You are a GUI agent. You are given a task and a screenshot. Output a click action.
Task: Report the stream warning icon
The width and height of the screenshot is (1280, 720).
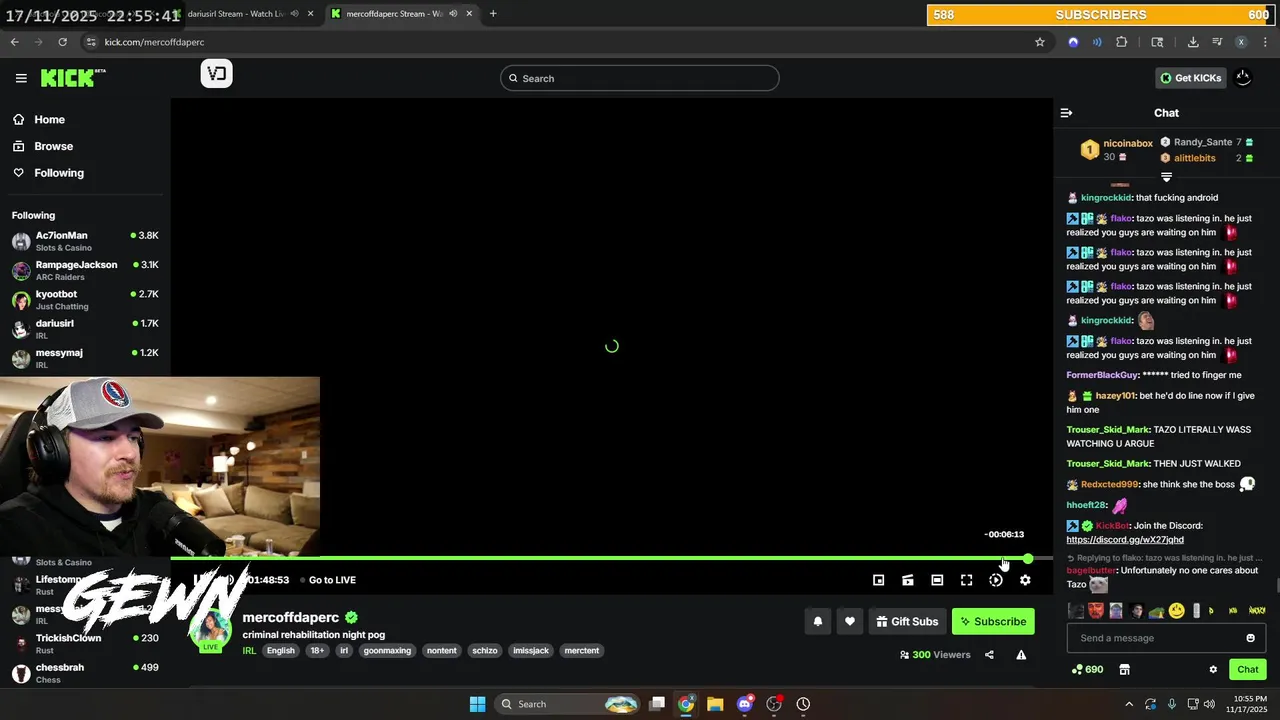coord(1021,655)
